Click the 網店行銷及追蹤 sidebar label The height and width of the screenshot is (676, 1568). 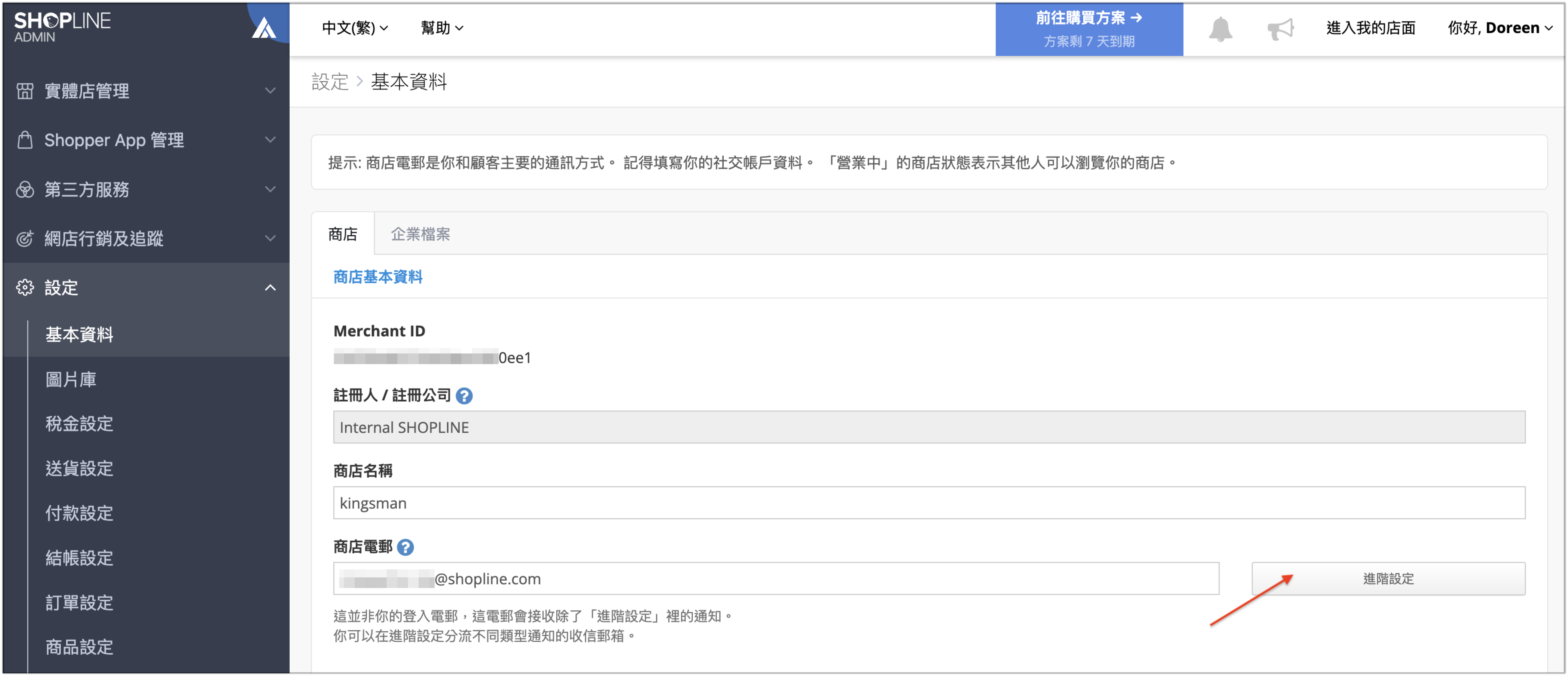click(x=103, y=239)
